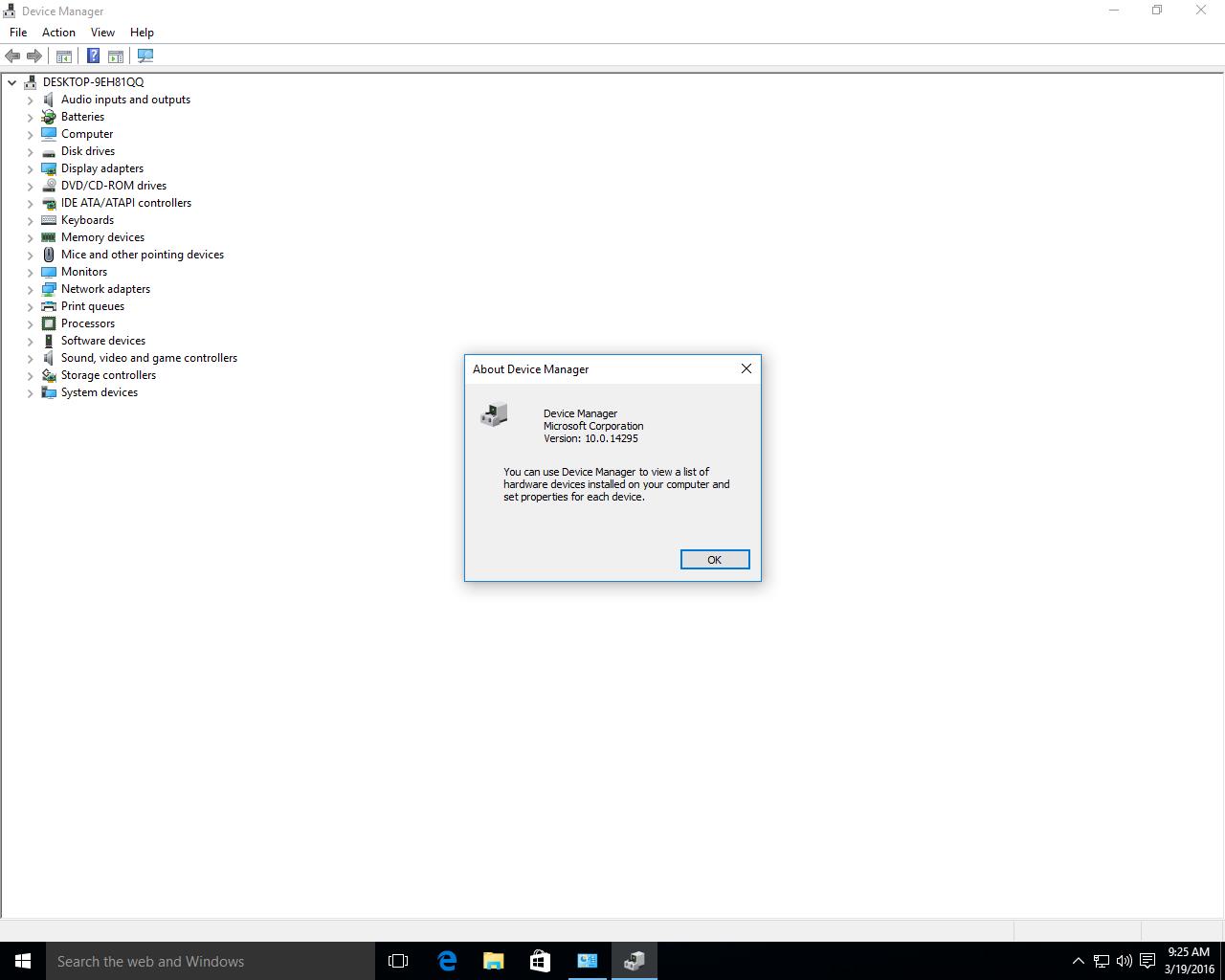
Task: Select the Display adapters label
Action: [102, 168]
